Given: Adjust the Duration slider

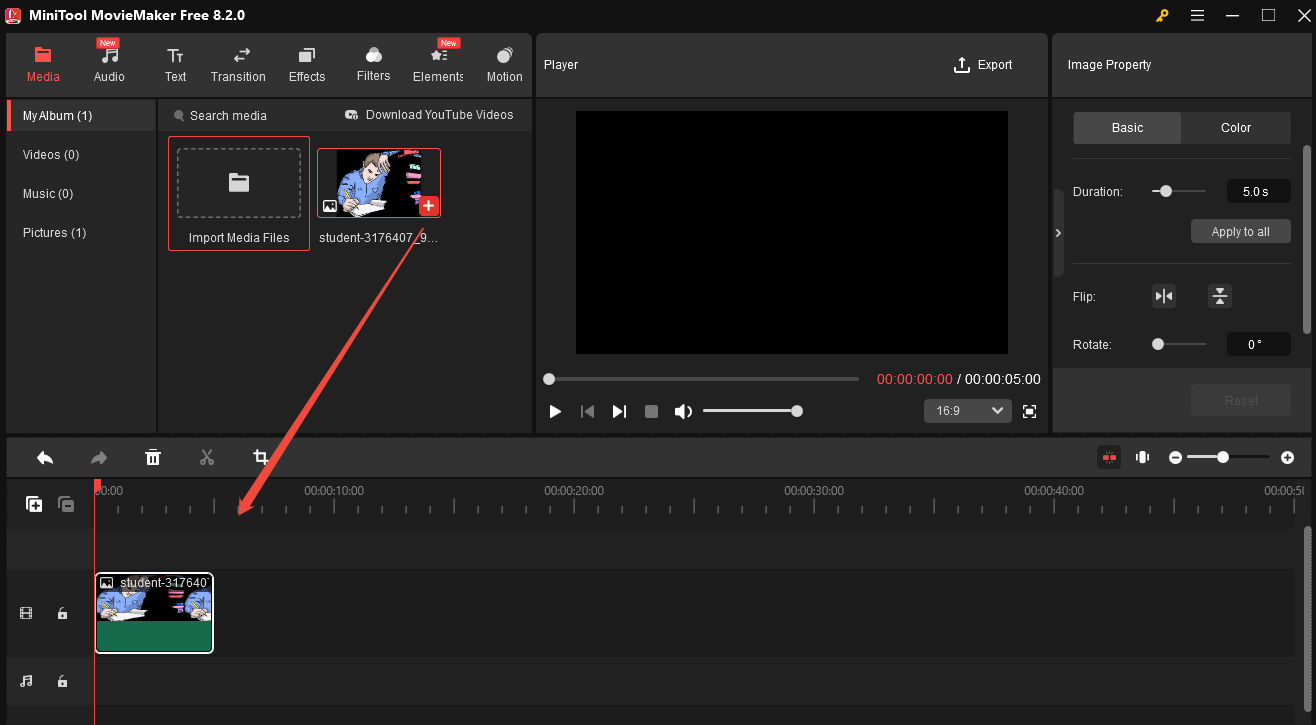Looking at the screenshot, I should point(1178,191).
